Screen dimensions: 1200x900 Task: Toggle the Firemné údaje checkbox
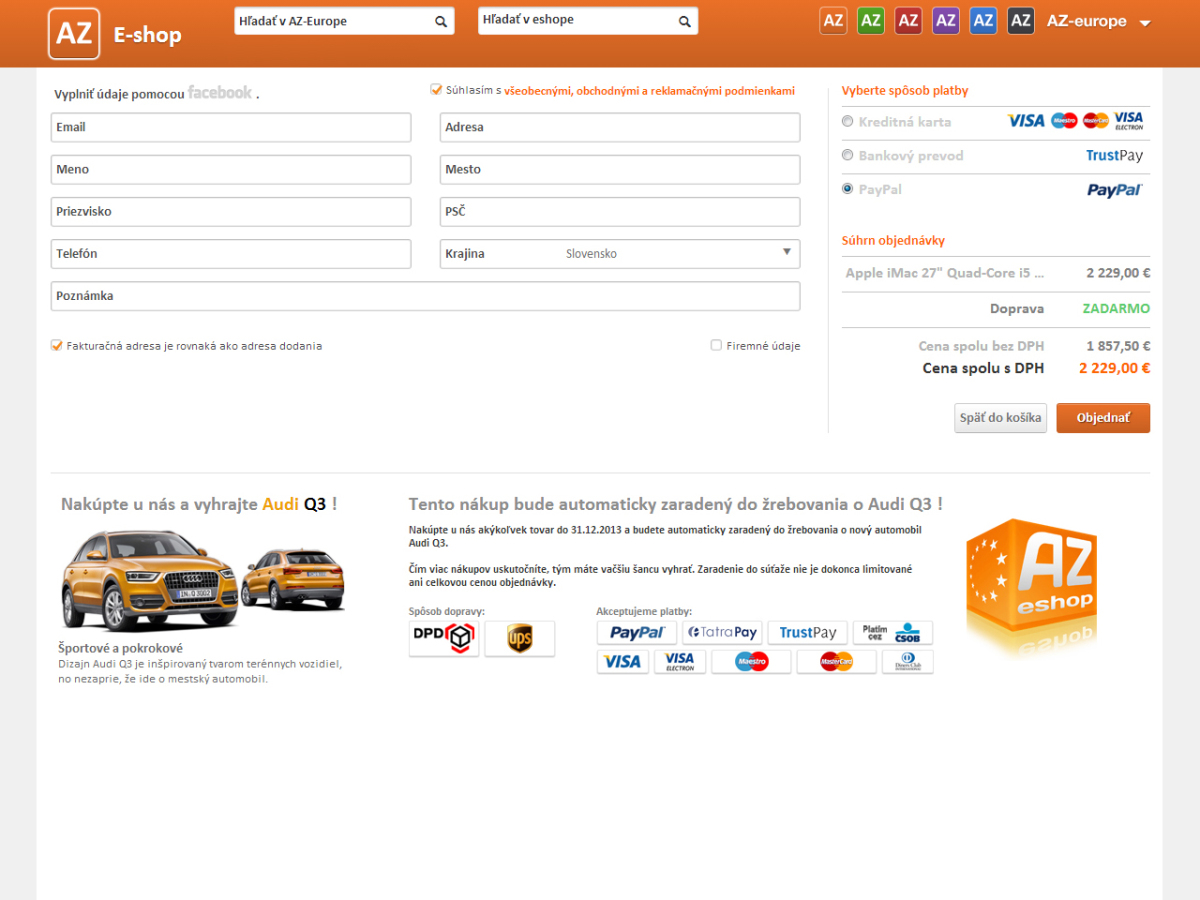click(x=716, y=346)
